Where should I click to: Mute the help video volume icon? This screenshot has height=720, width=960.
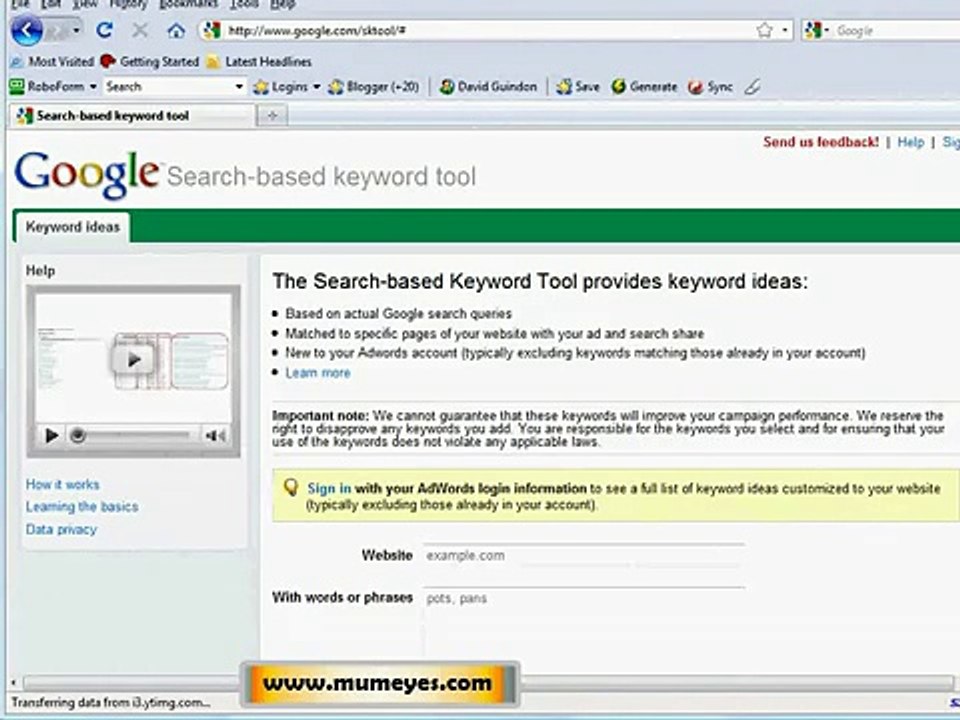[216, 435]
